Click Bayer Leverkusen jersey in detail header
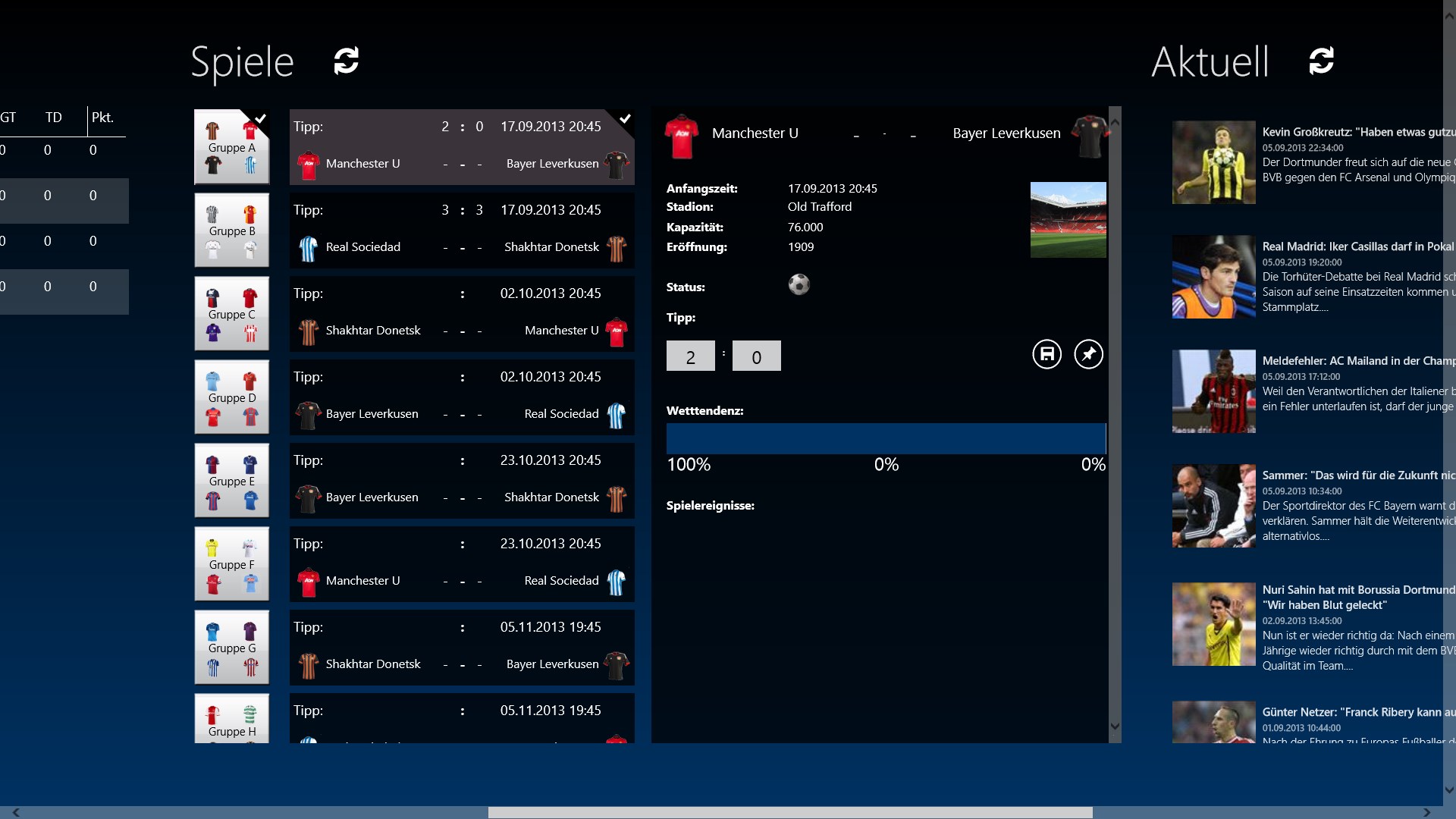 tap(1090, 135)
